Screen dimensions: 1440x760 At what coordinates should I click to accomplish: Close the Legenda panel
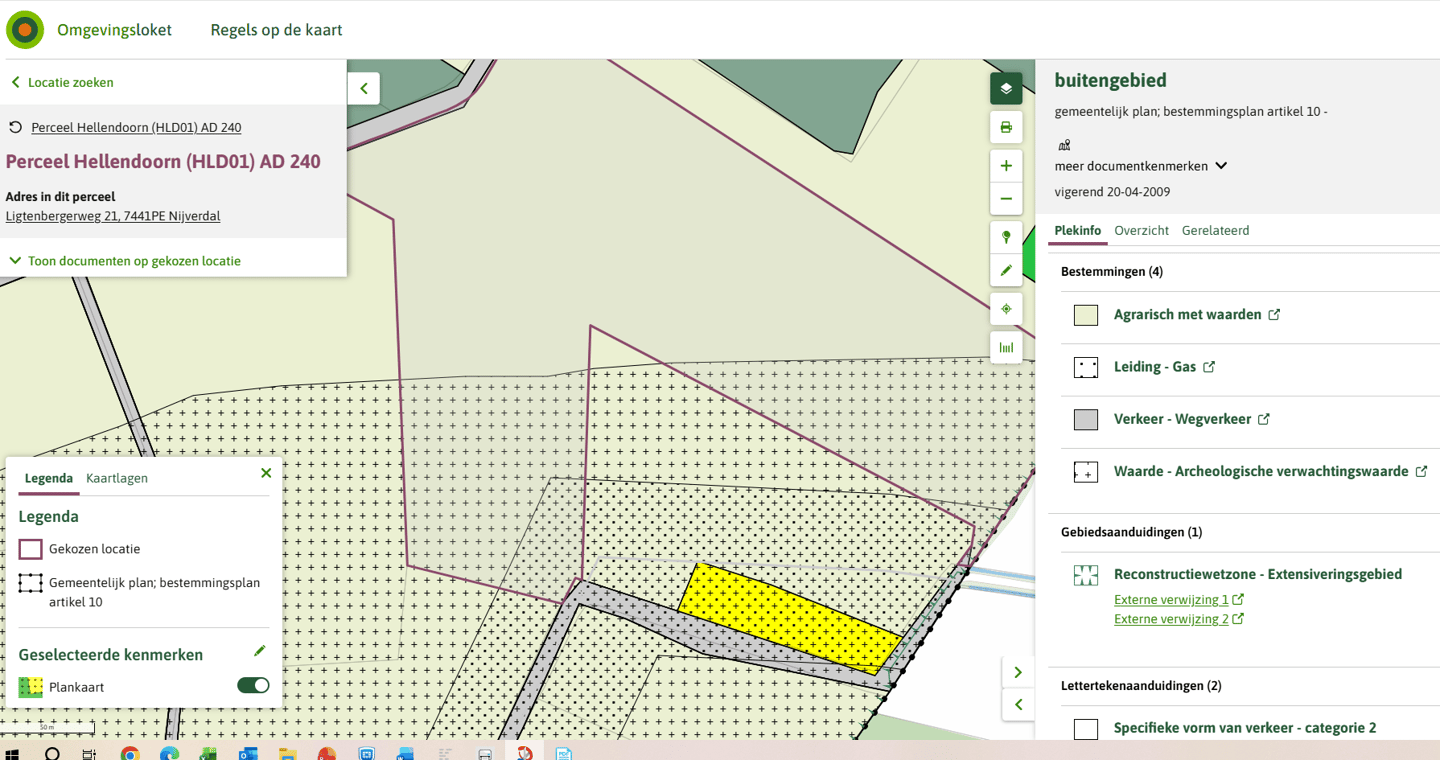click(x=266, y=473)
